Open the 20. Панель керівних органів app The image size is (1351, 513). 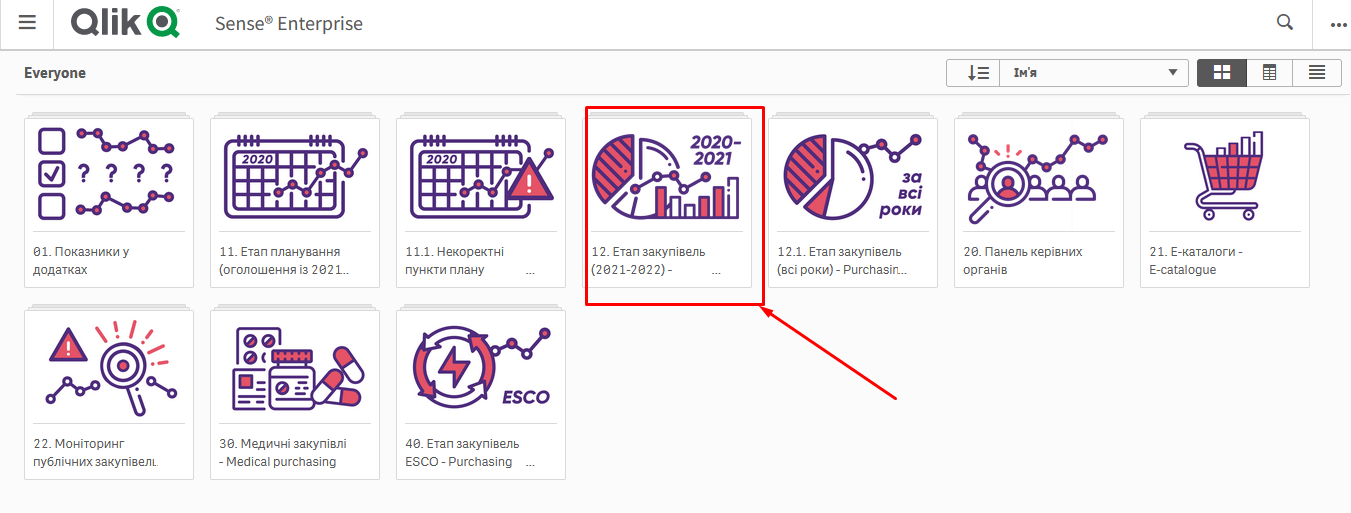click(x=1039, y=202)
